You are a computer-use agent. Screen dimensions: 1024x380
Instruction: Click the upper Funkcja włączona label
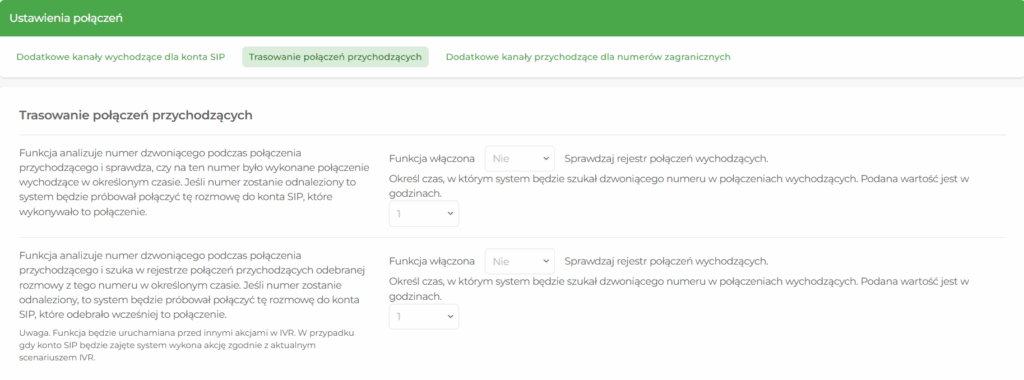(432, 159)
